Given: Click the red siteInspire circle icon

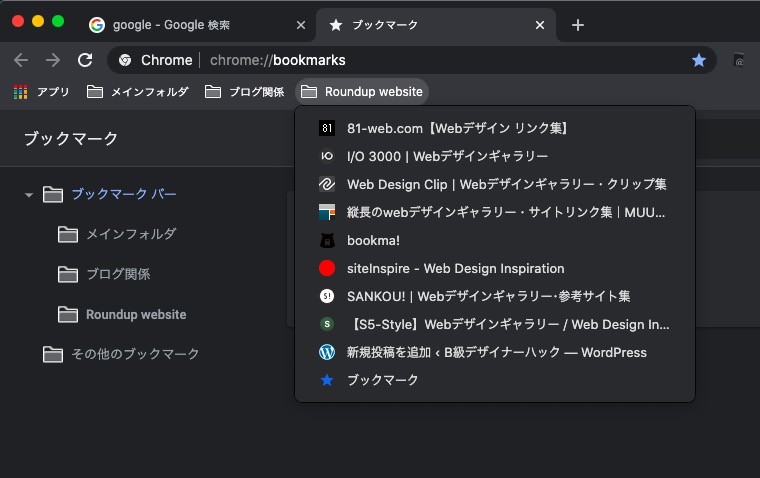Looking at the screenshot, I should click(327, 268).
